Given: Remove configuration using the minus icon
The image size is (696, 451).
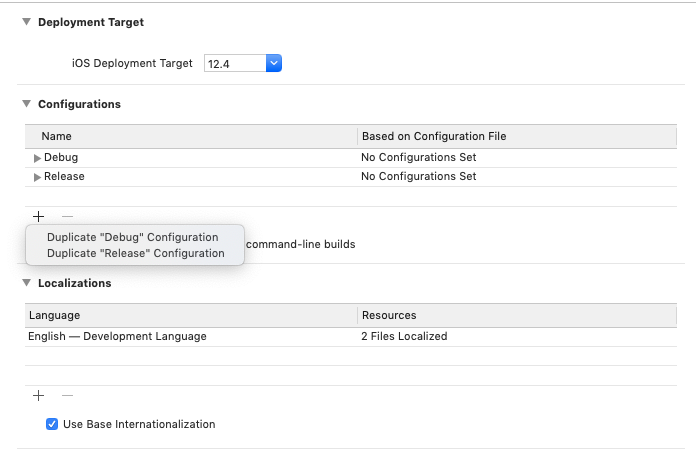Looking at the screenshot, I should coord(67,216).
